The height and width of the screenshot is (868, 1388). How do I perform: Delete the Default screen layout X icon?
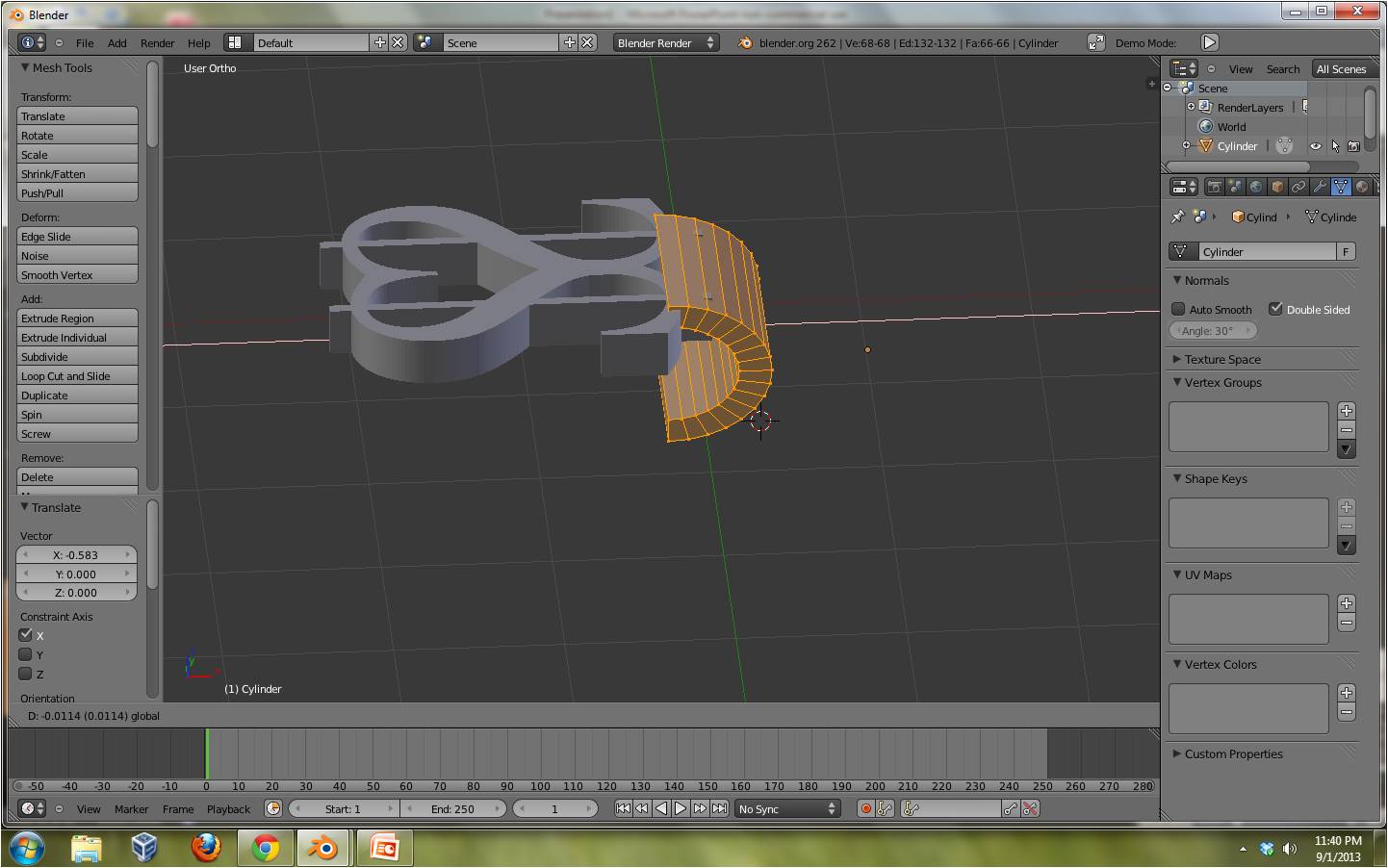(x=397, y=42)
